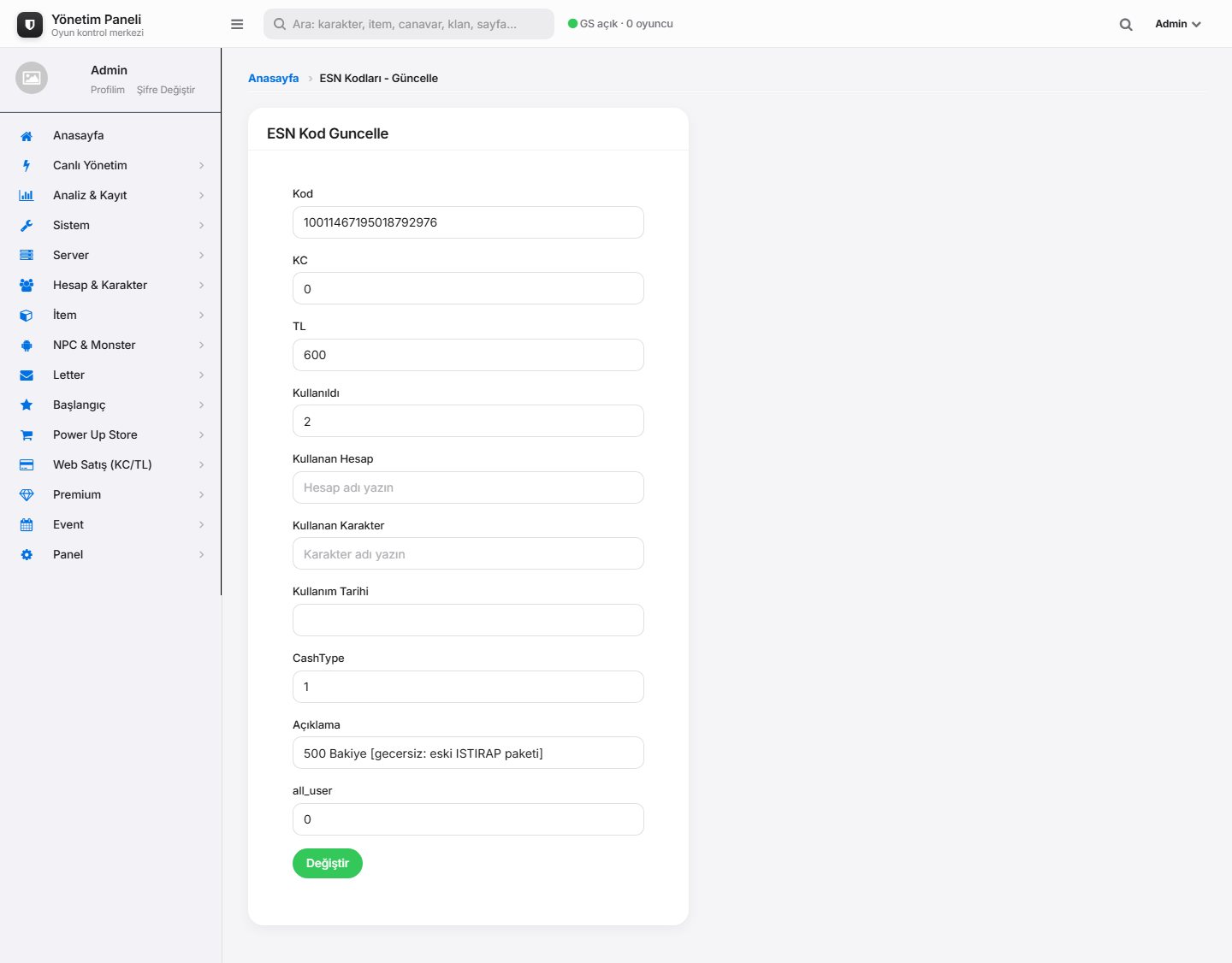Open the Profilim link
Viewport: 1232px width, 963px height.
108,90
